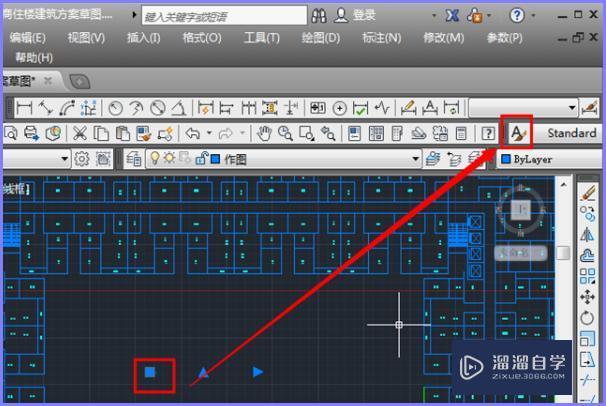Click the Dimension Break icon
This screenshot has height=406, width=606.
pyautogui.click(x=291, y=109)
